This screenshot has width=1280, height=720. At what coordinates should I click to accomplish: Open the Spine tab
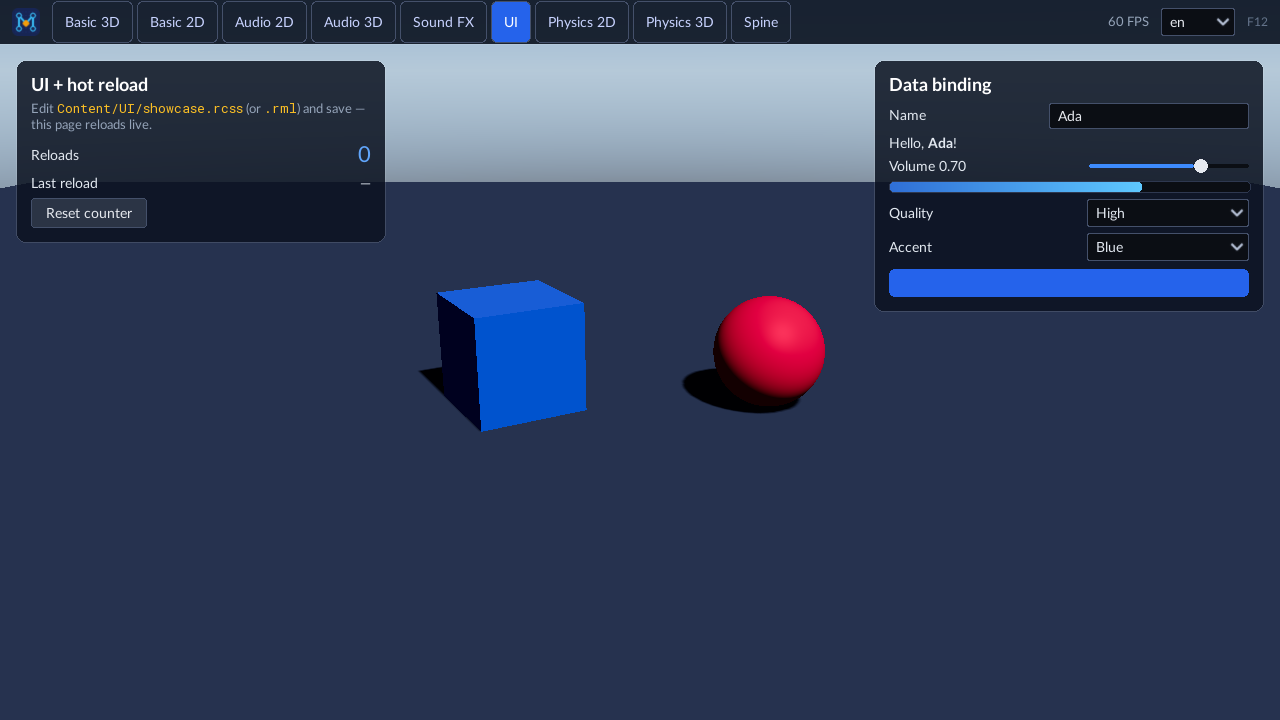point(761,22)
